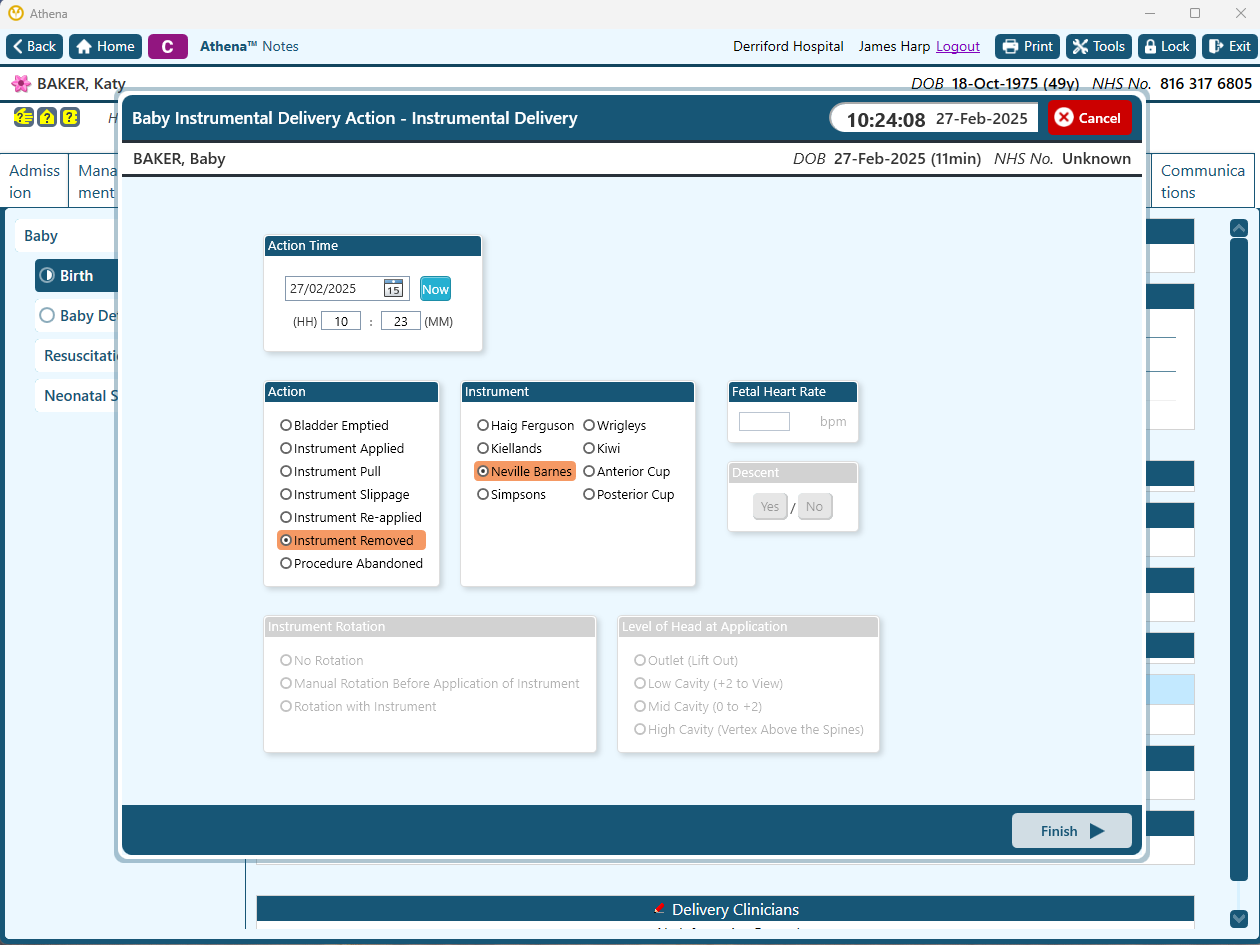Open the Tools menu
Viewport: 1260px width, 945px height.
(x=1098, y=46)
